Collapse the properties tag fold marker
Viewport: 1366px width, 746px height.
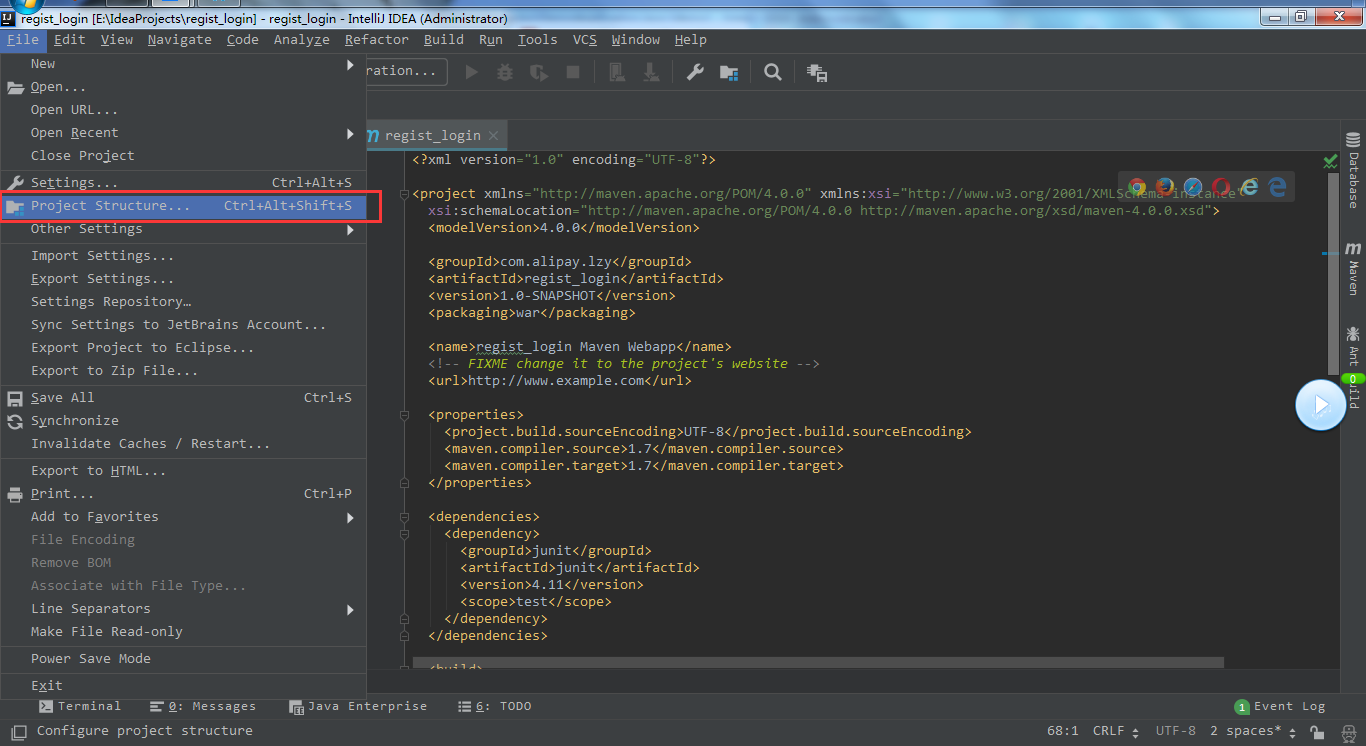point(404,414)
